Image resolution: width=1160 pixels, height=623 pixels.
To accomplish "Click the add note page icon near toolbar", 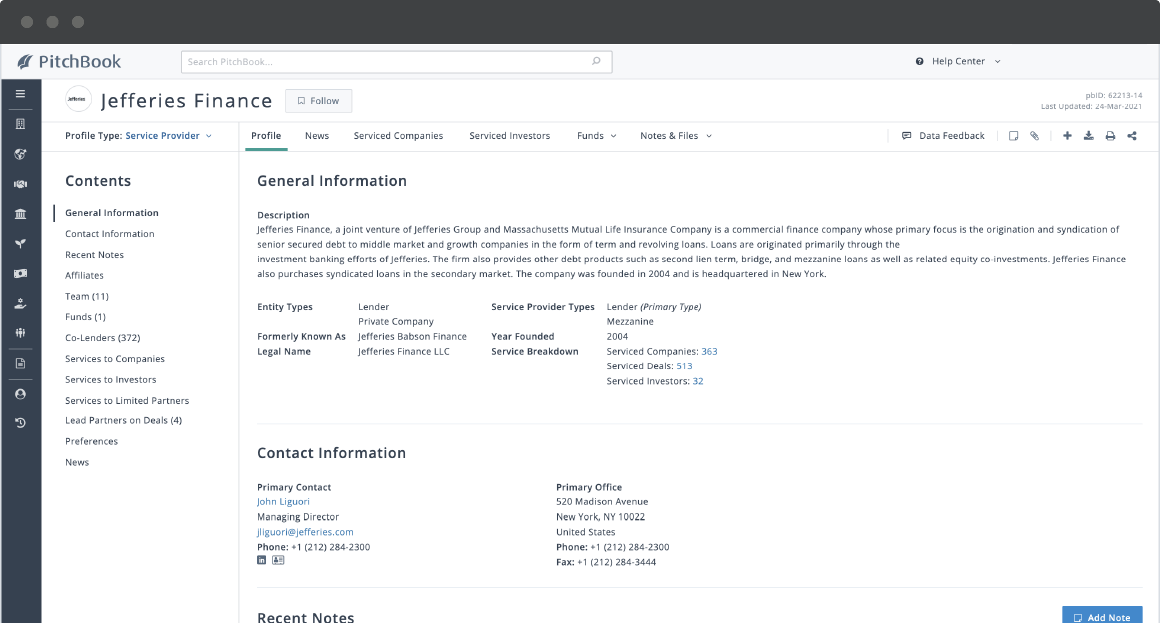I will [1013, 136].
